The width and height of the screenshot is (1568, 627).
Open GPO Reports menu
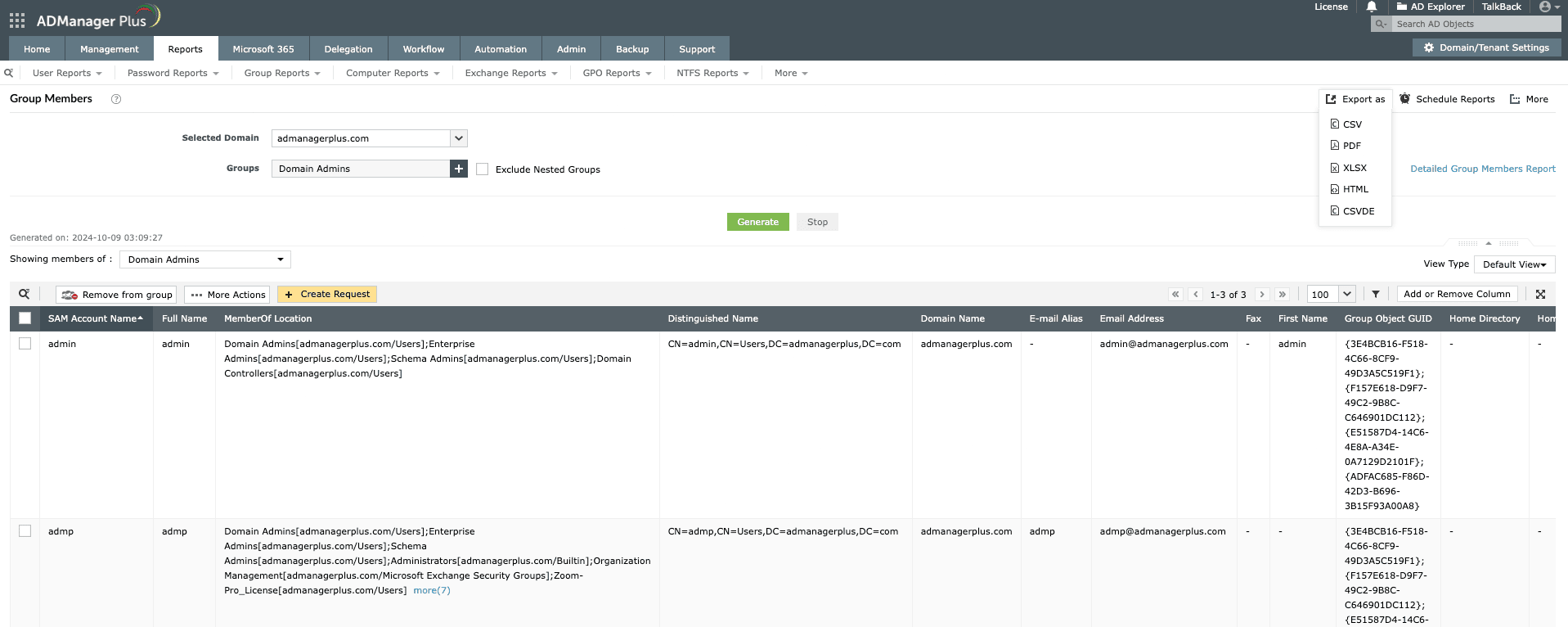tap(617, 73)
